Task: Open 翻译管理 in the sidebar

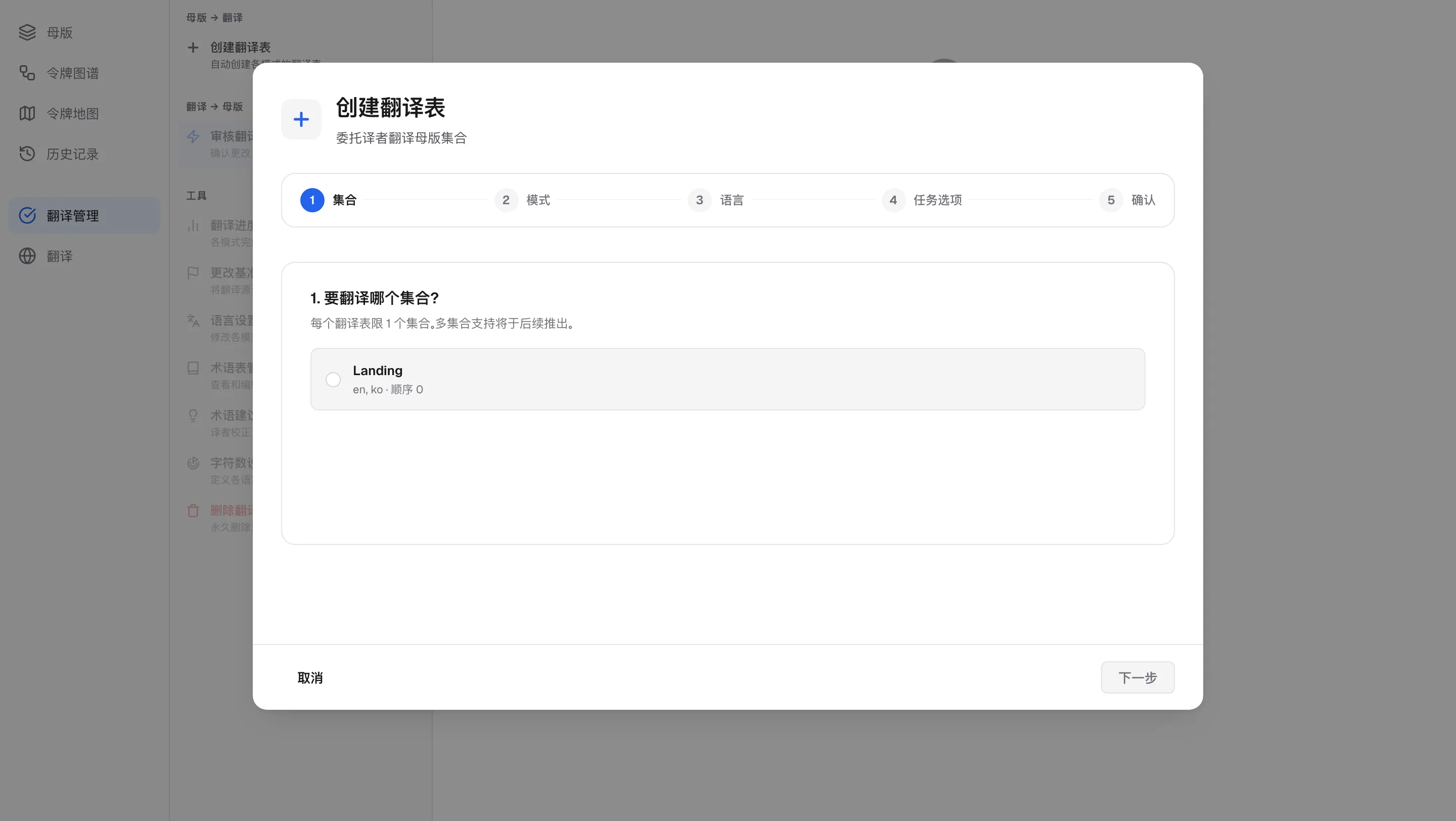Action: (84, 215)
